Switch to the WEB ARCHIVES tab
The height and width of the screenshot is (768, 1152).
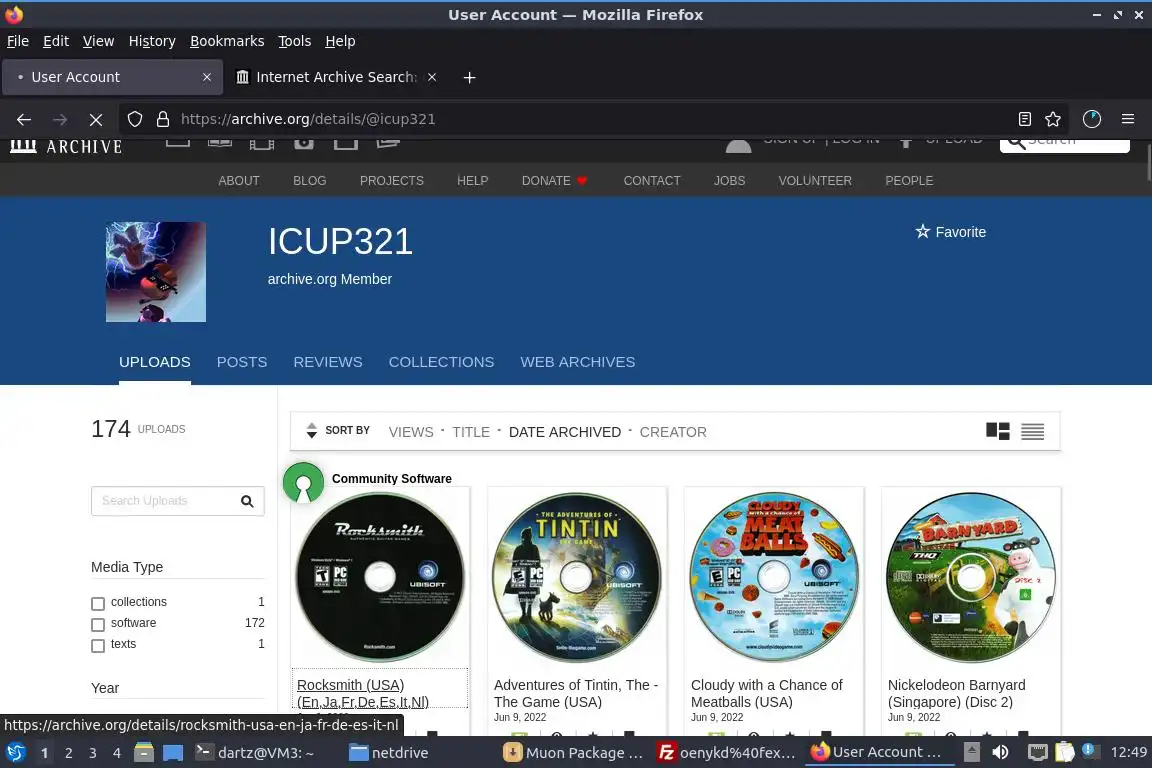coord(577,362)
